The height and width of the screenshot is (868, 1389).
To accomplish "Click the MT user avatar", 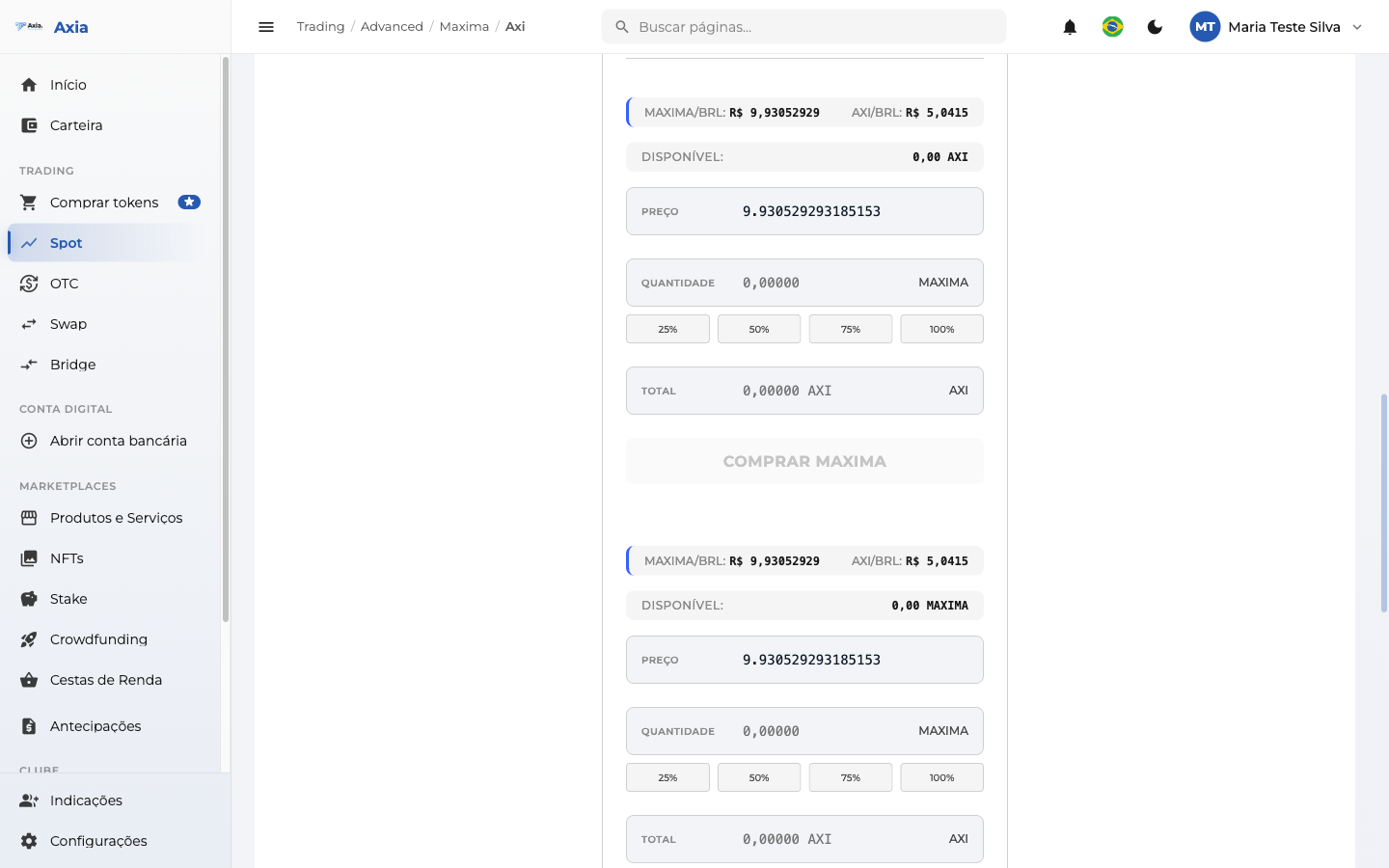I will (1205, 27).
